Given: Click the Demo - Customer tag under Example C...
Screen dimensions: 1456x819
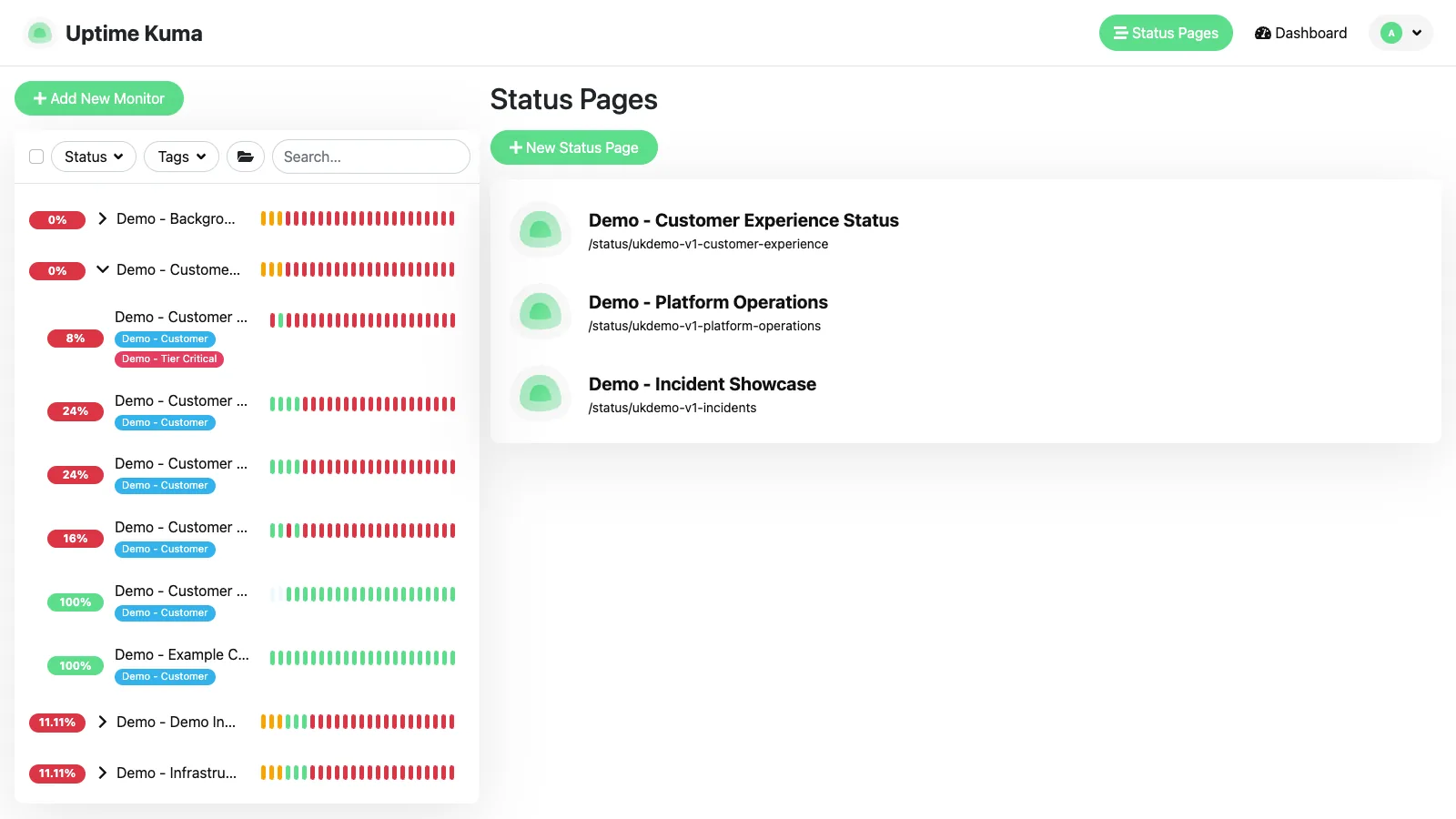Looking at the screenshot, I should (165, 676).
